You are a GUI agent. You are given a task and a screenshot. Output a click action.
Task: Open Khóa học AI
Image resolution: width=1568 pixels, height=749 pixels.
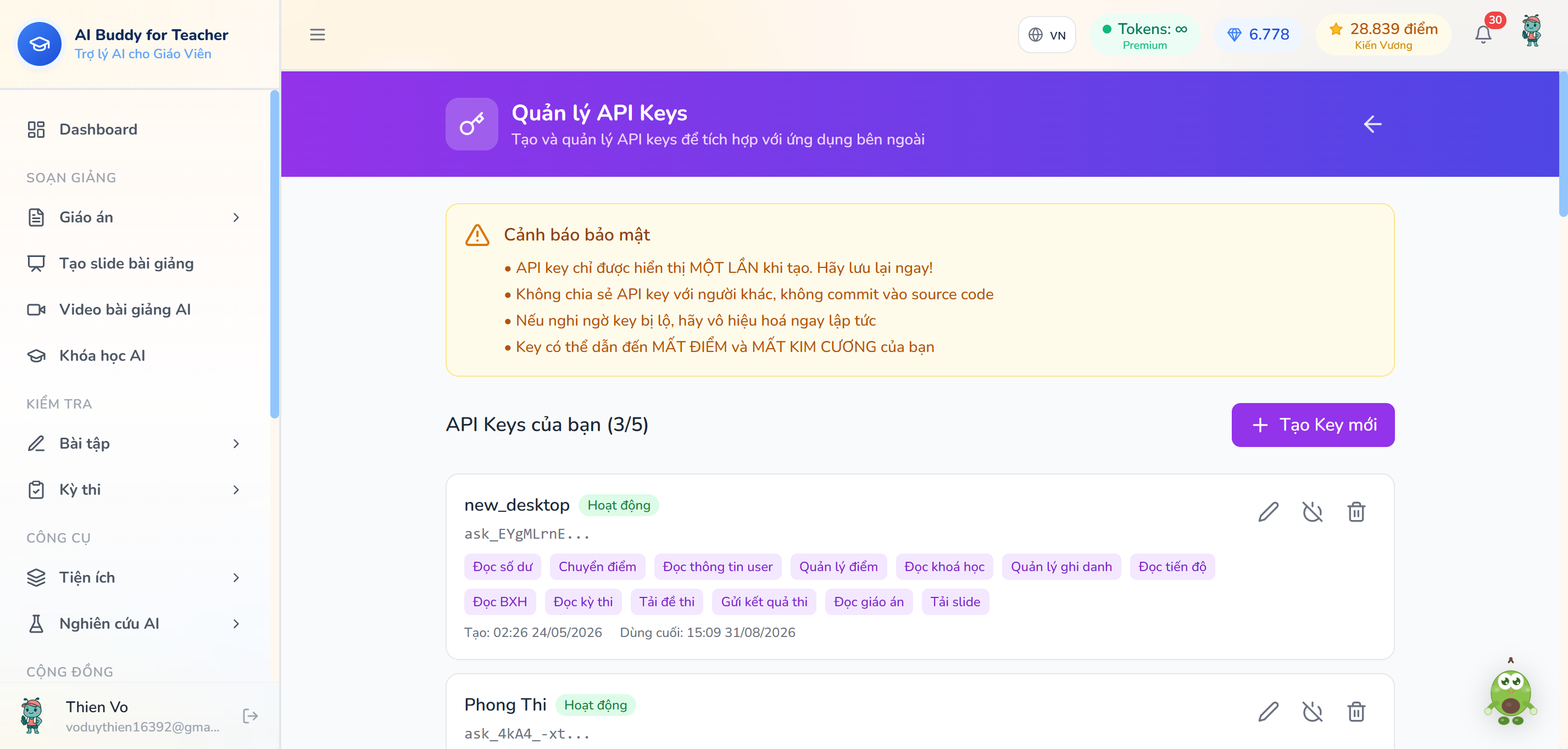(x=135, y=356)
